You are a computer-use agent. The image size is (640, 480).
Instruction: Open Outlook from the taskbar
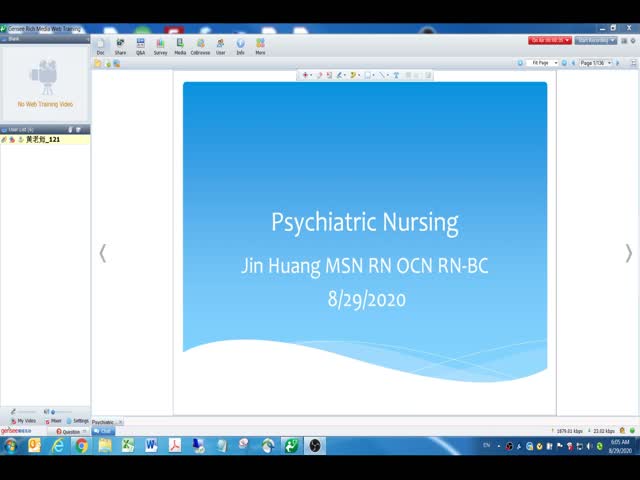point(34,446)
